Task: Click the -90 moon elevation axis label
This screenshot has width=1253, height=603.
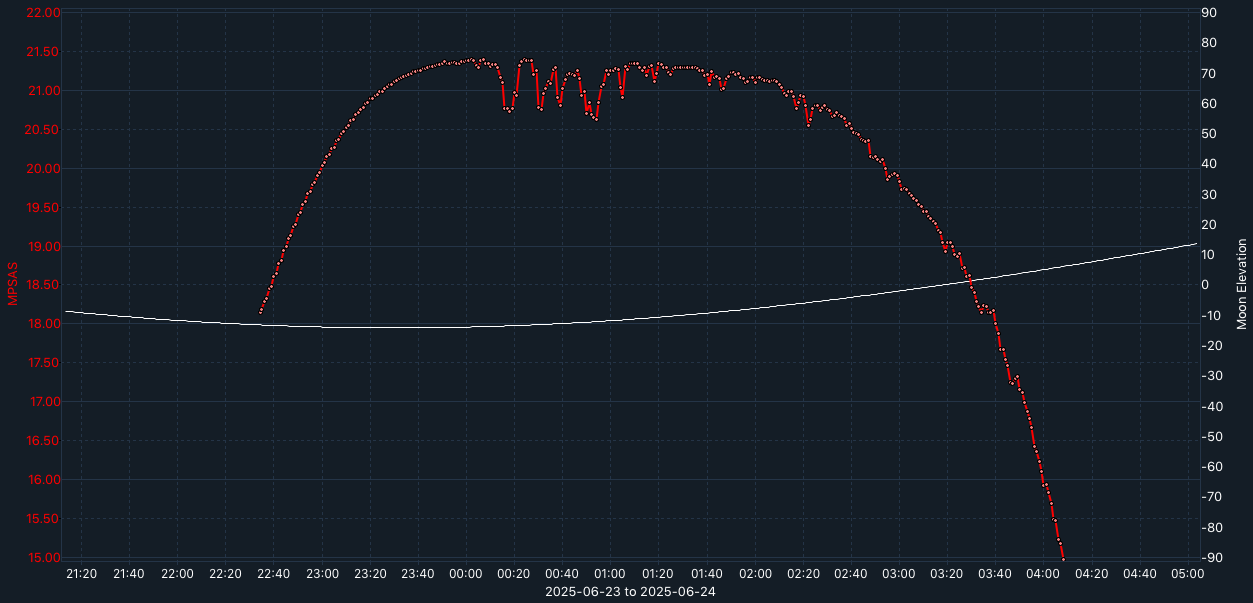Action: click(1210, 558)
